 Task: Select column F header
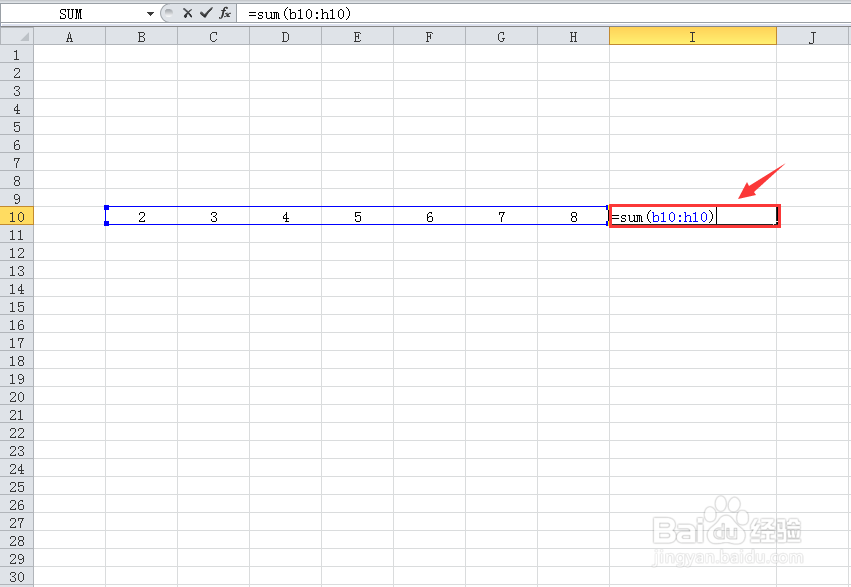[429, 37]
